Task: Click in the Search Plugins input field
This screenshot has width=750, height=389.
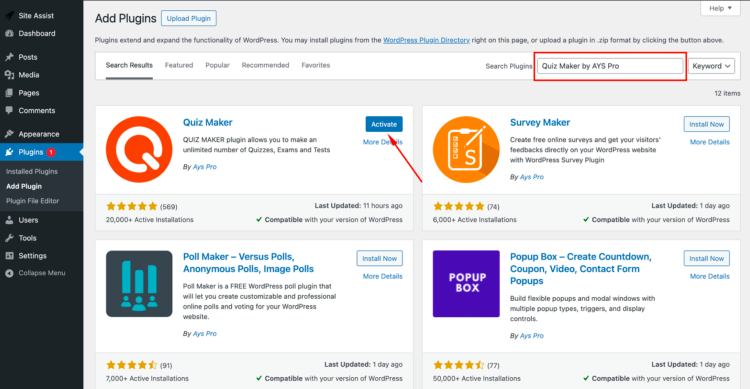Action: click(610, 66)
